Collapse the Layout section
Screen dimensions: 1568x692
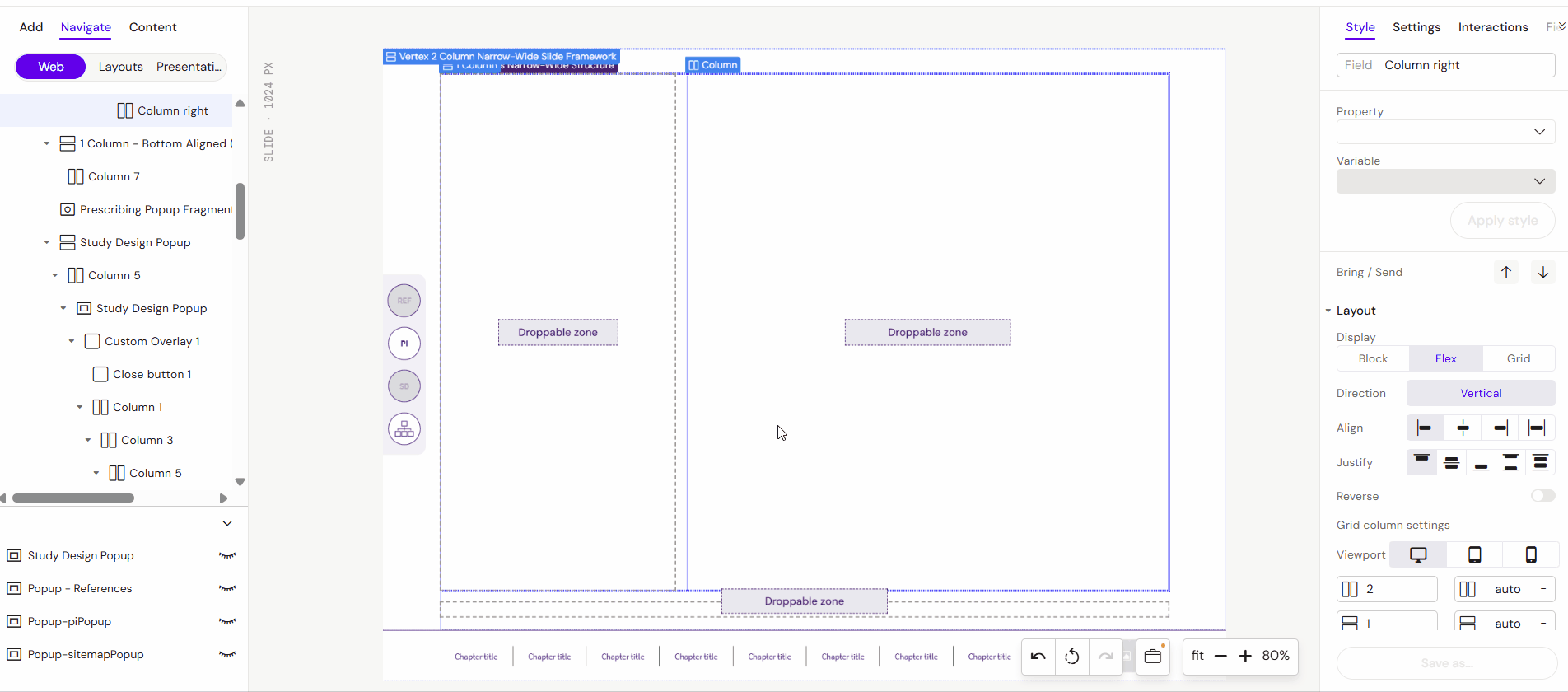pos(1328,311)
